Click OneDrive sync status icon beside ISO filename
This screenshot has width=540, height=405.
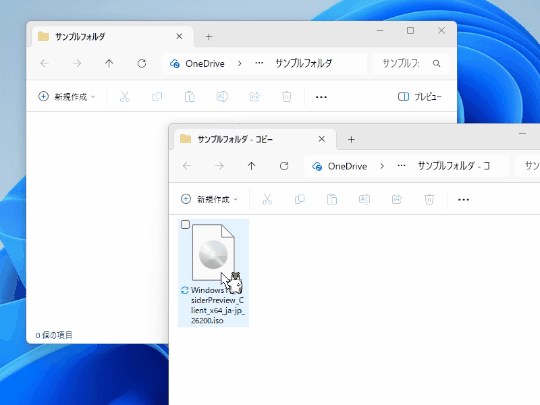pos(185,290)
